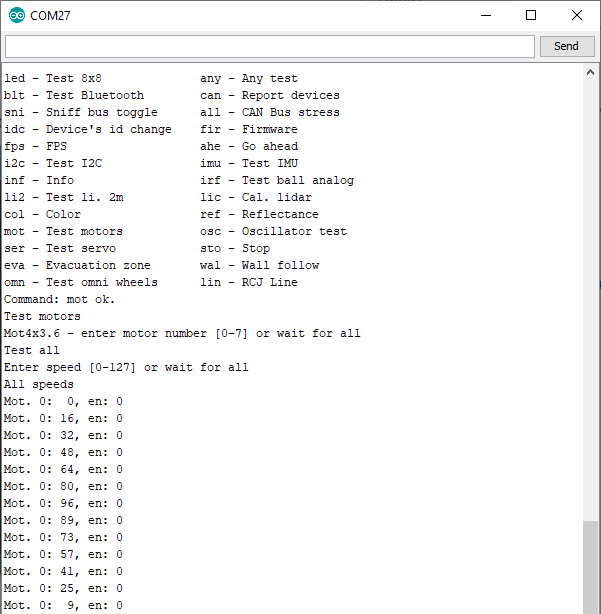The image size is (601, 614).
Task: Minimize the COM27 serial monitor window
Action: 486,16
